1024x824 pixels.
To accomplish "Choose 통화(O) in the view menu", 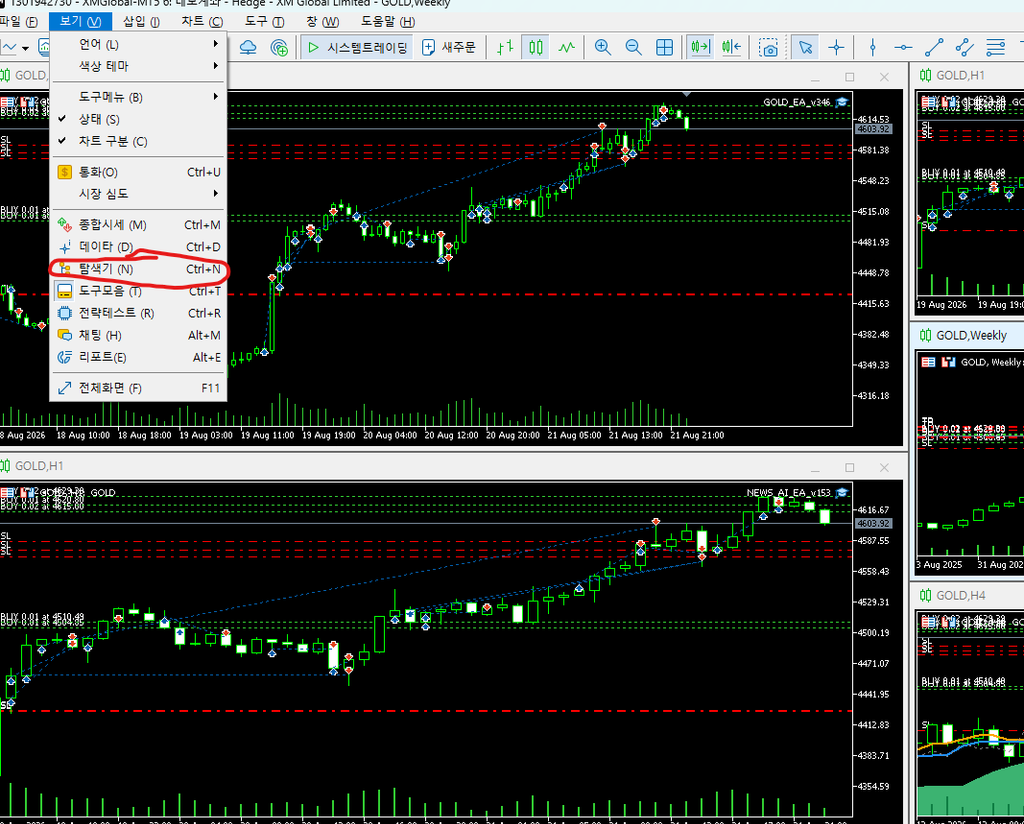I will 138,172.
